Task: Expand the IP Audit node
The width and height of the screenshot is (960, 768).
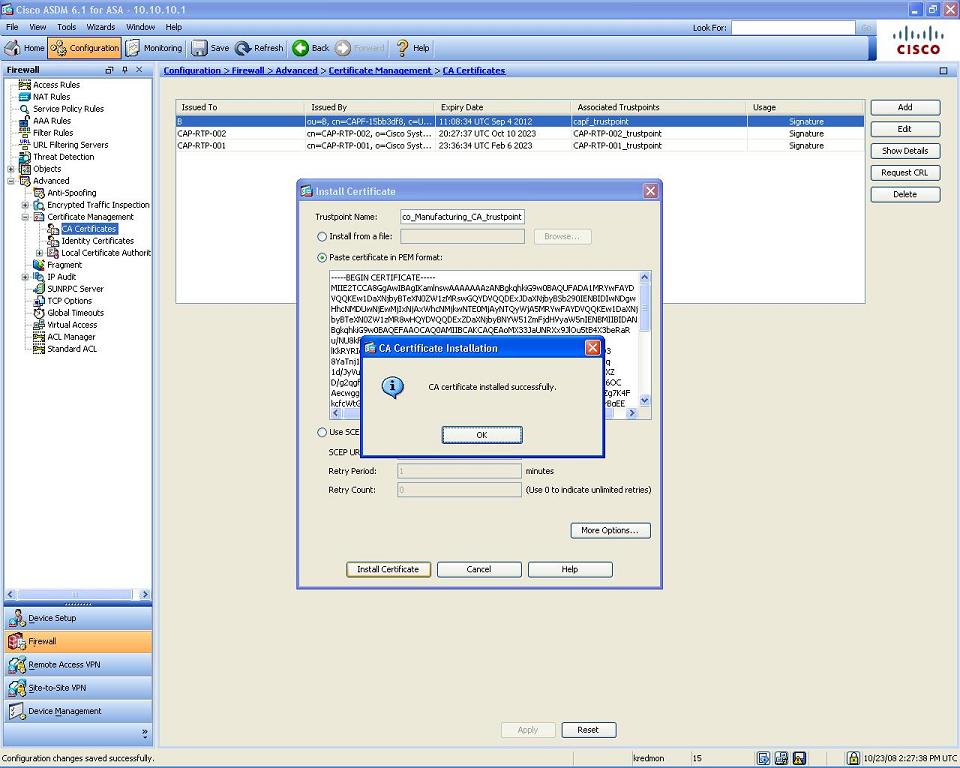Action: 25,277
